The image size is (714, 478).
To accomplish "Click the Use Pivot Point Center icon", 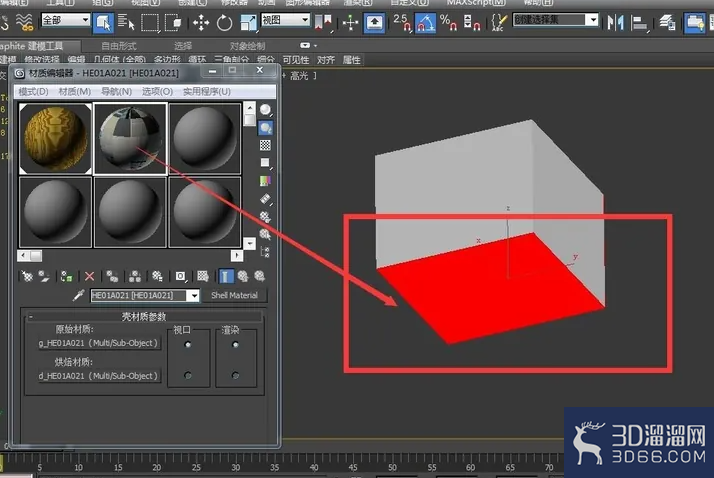I will [323, 22].
